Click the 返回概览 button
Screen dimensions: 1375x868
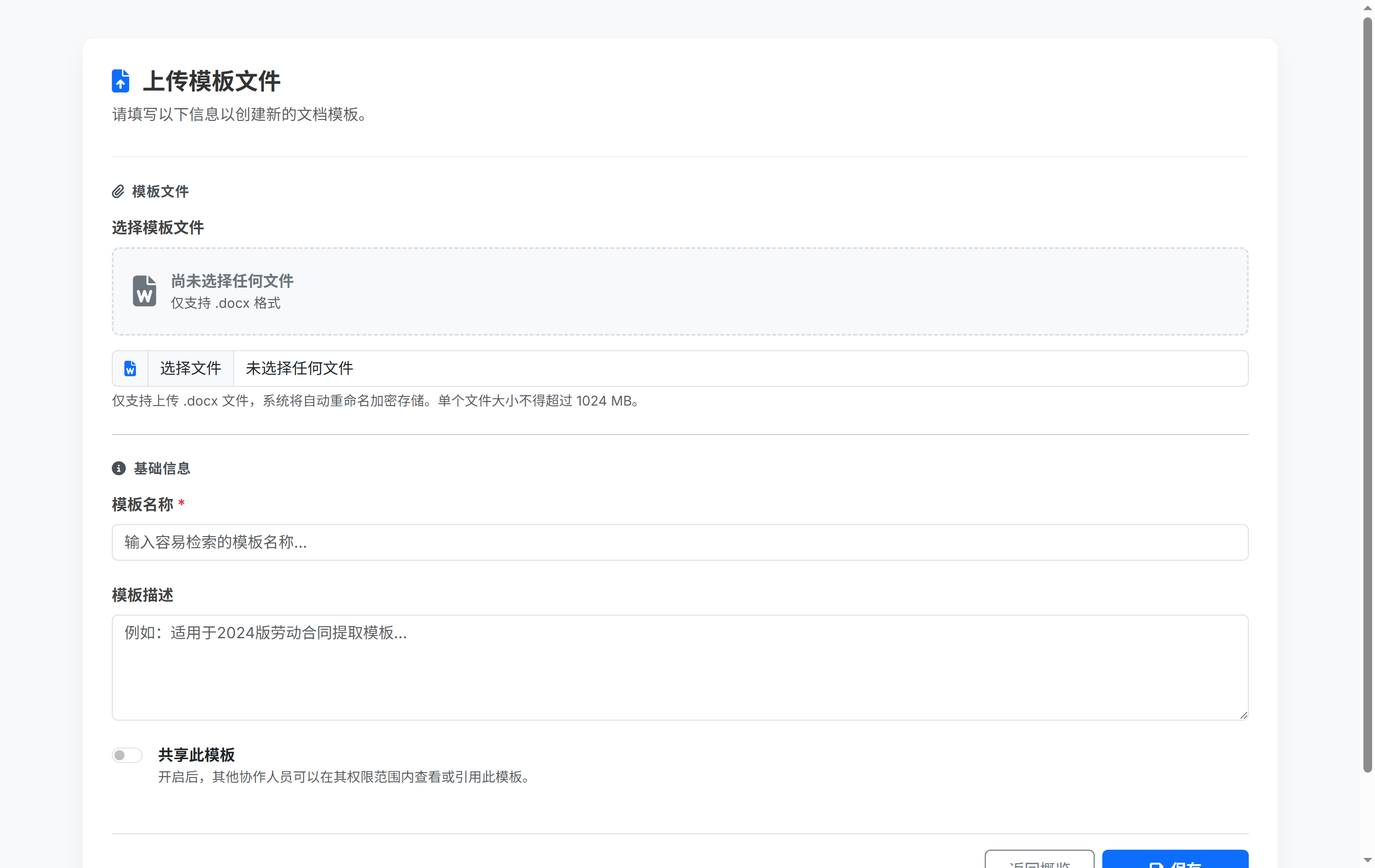pos(1039,861)
